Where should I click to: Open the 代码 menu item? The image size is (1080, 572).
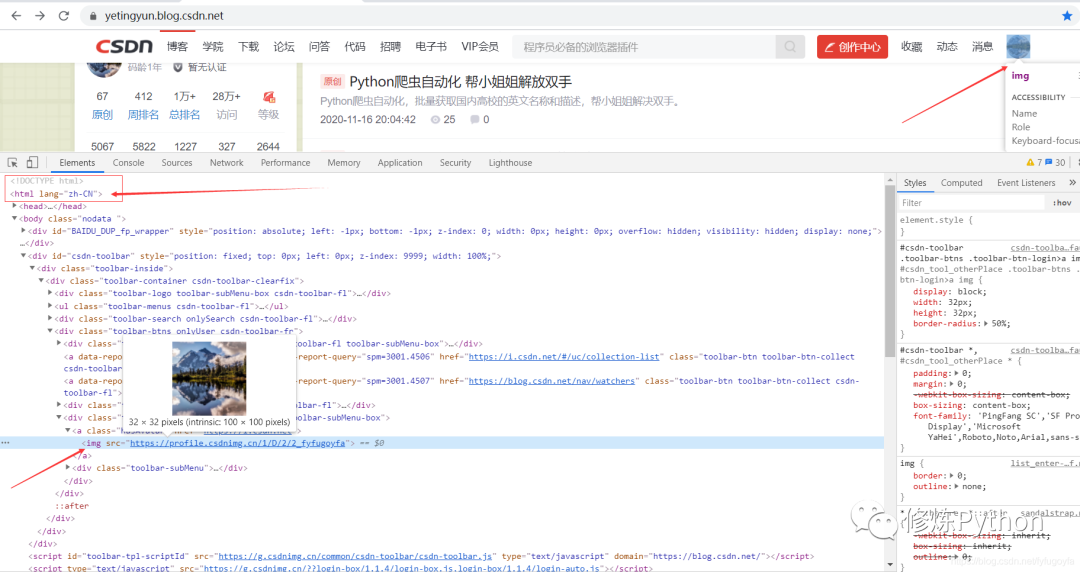(355, 46)
